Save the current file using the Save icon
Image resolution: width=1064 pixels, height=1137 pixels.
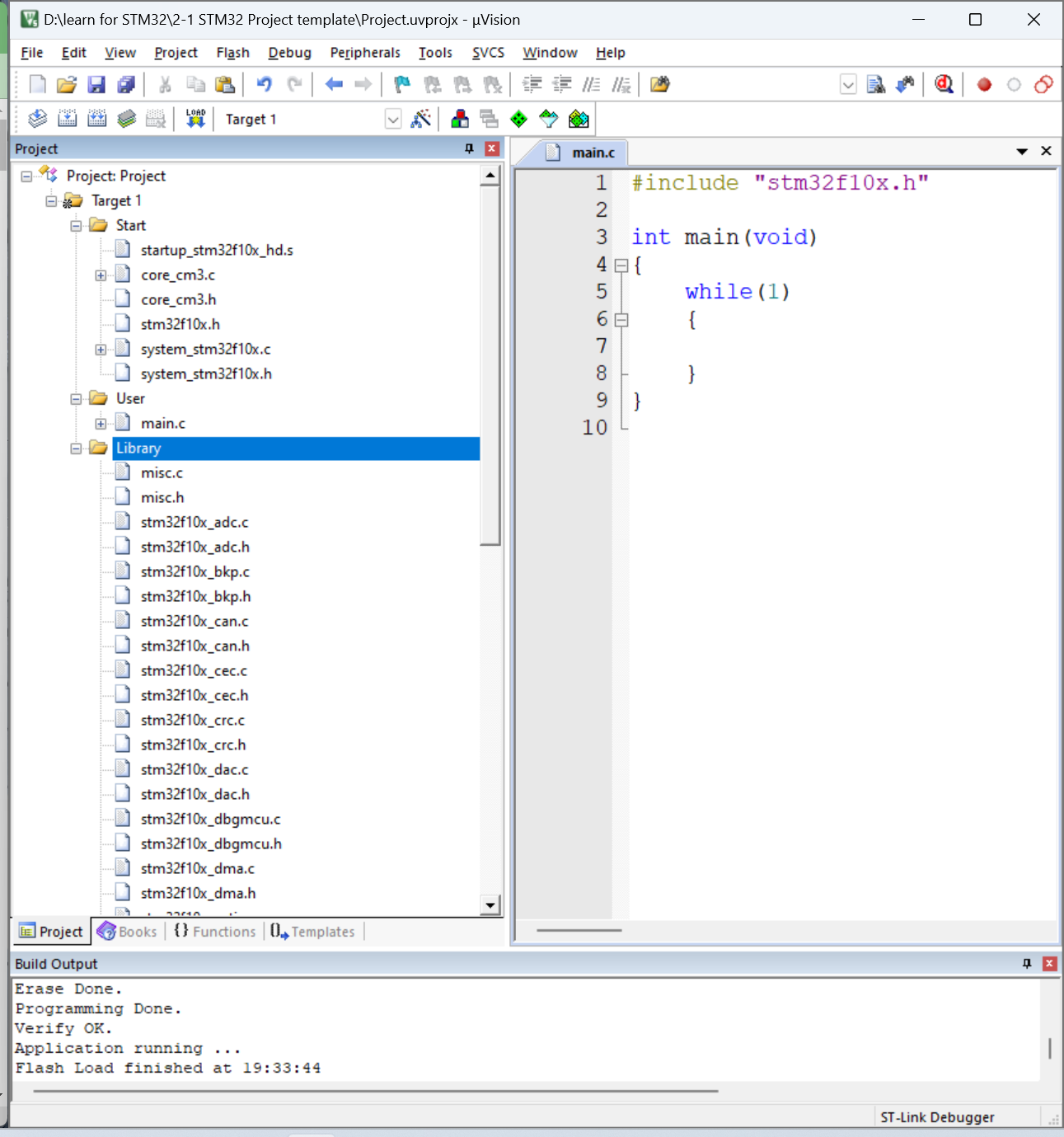coord(96,84)
